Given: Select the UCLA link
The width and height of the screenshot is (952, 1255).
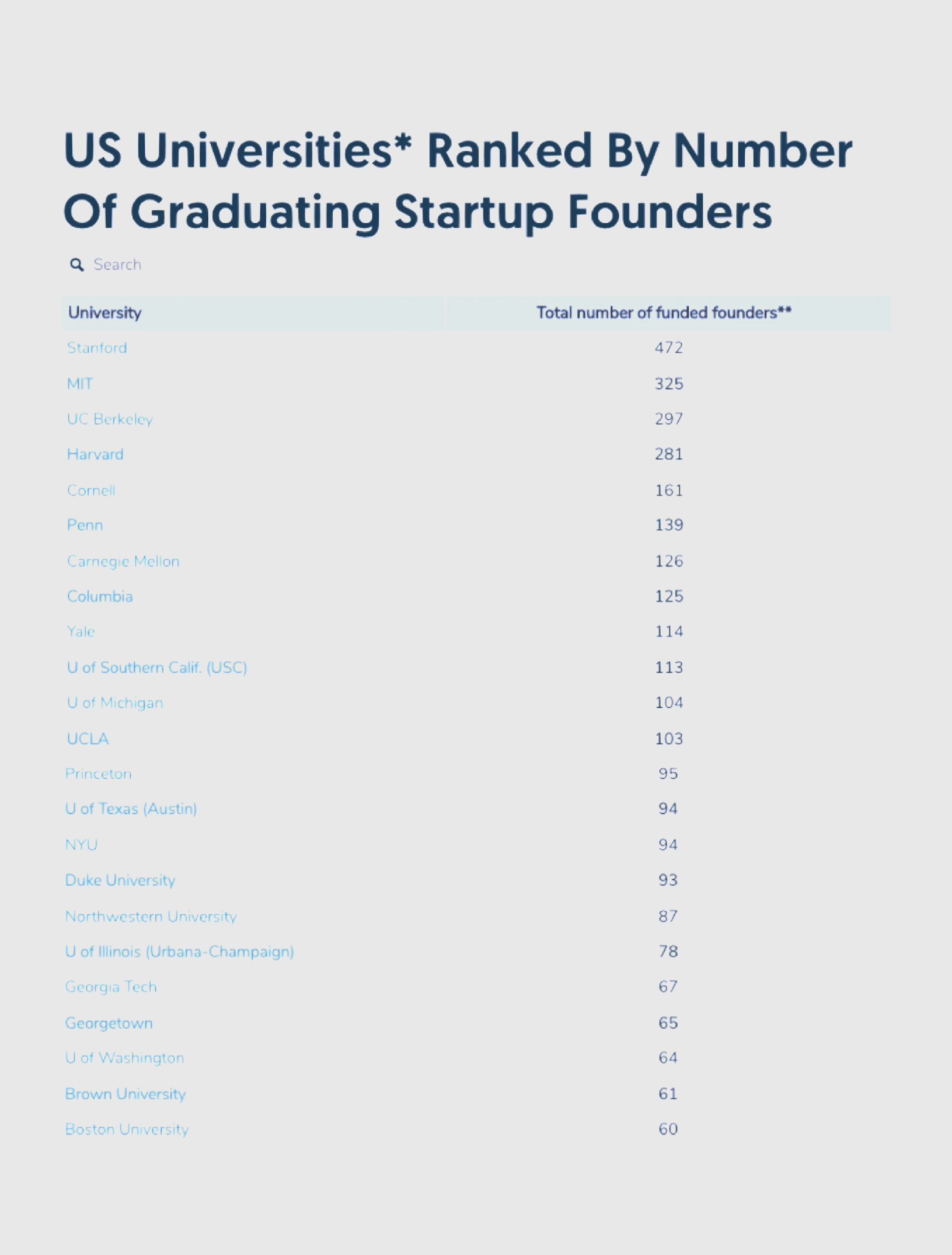Looking at the screenshot, I should [x=88, y=739].
